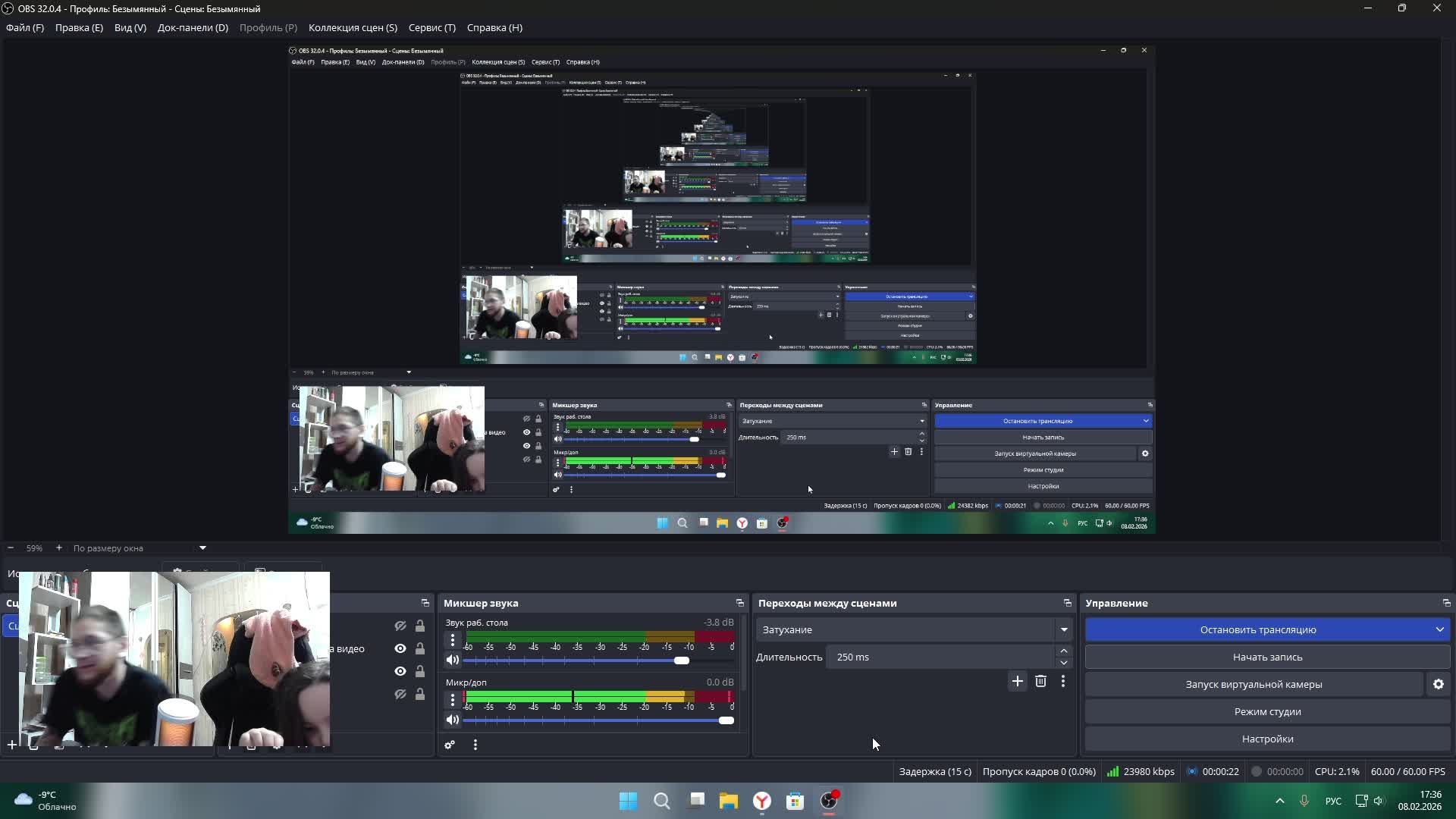Open Настройки in the Управление panel
The image size is (1456, 819).
(1266, 739)
